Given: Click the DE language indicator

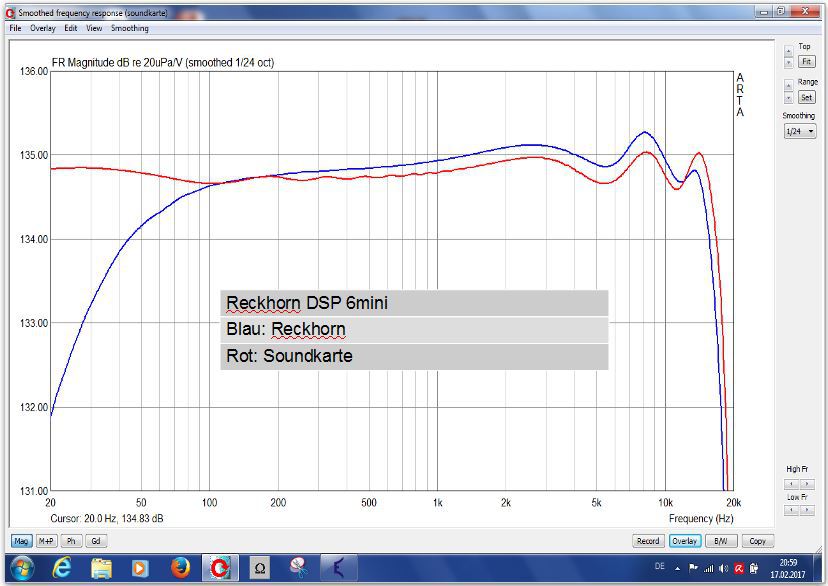Looking at the screenshot, I should [x=660, y=566].
